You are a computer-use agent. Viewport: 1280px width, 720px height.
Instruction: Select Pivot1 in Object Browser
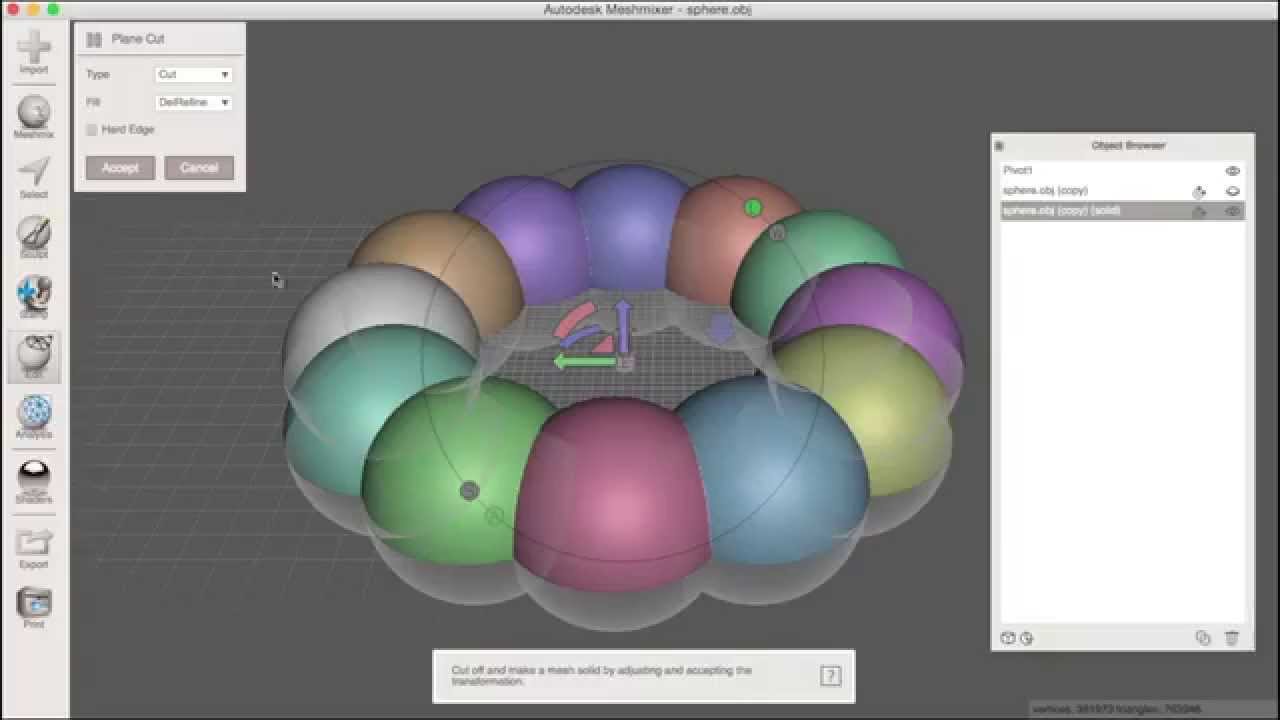point(1122,171)
